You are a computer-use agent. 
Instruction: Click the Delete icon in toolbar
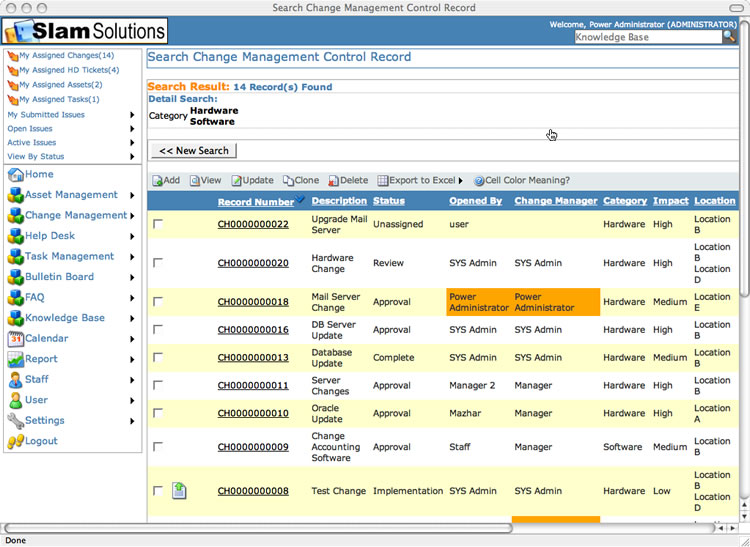(333, 181)
